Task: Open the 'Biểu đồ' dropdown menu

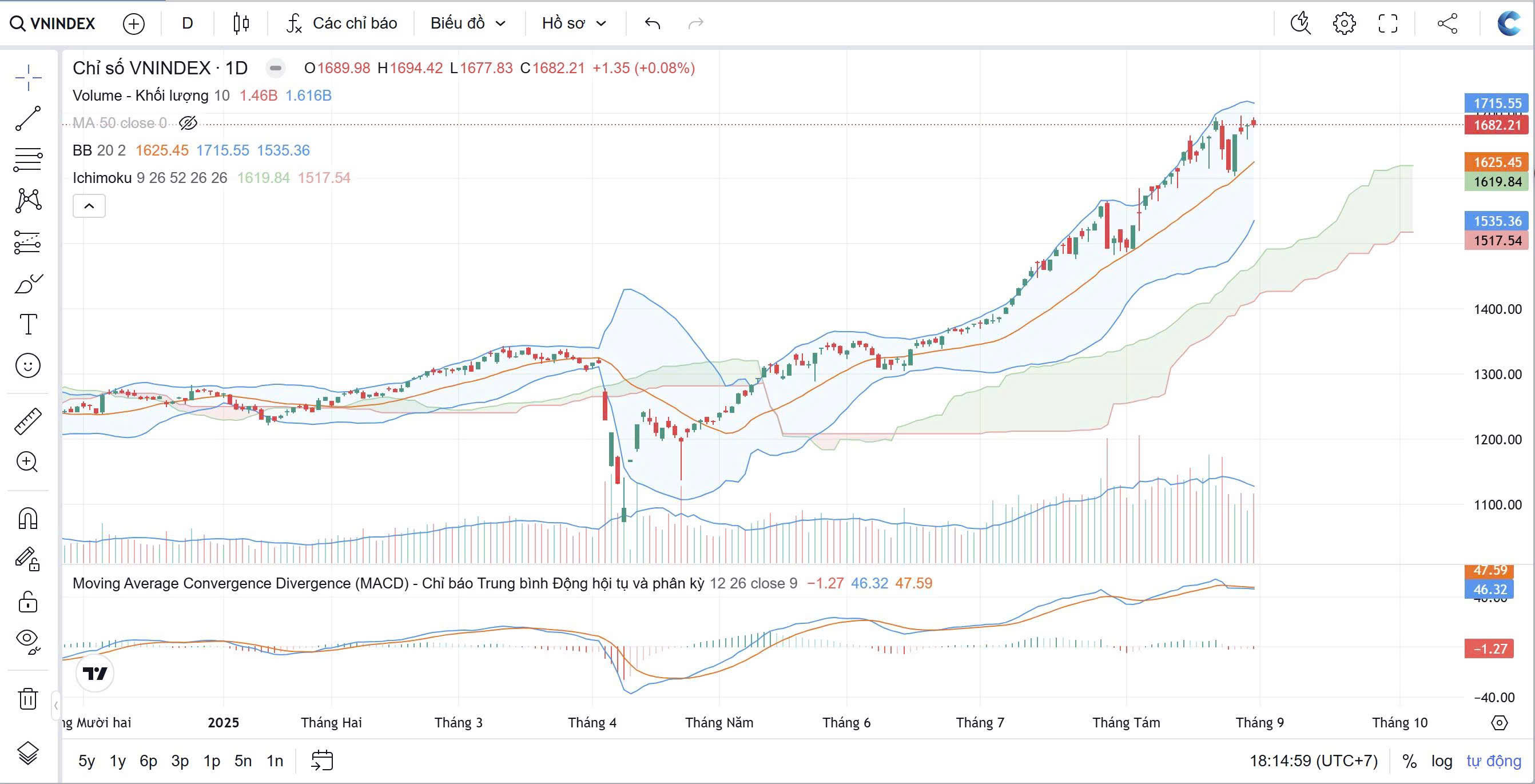Action: (468, 23)
